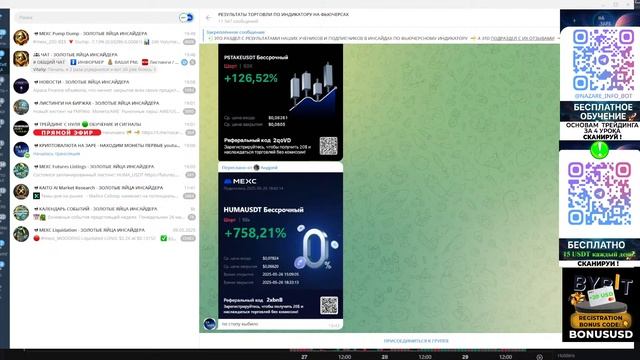Select the ОБЩИЙ ЧАТ topic

(x=49, y=62)
